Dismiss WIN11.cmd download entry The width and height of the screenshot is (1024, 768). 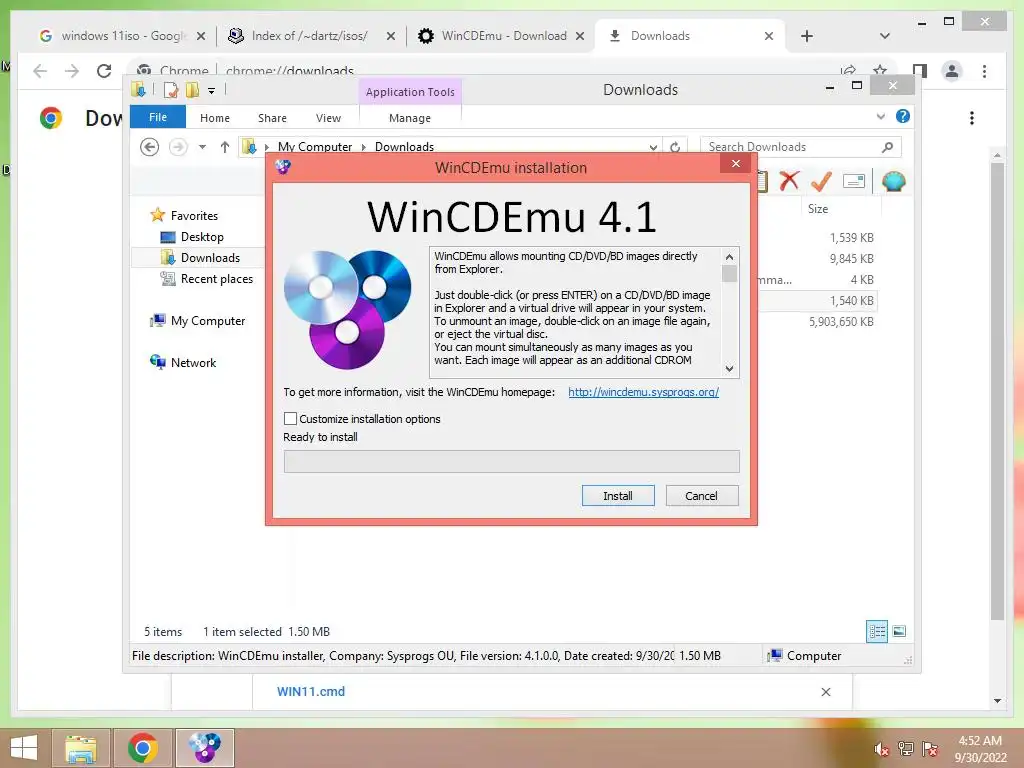pyautogui.click(x=825, y=692)
